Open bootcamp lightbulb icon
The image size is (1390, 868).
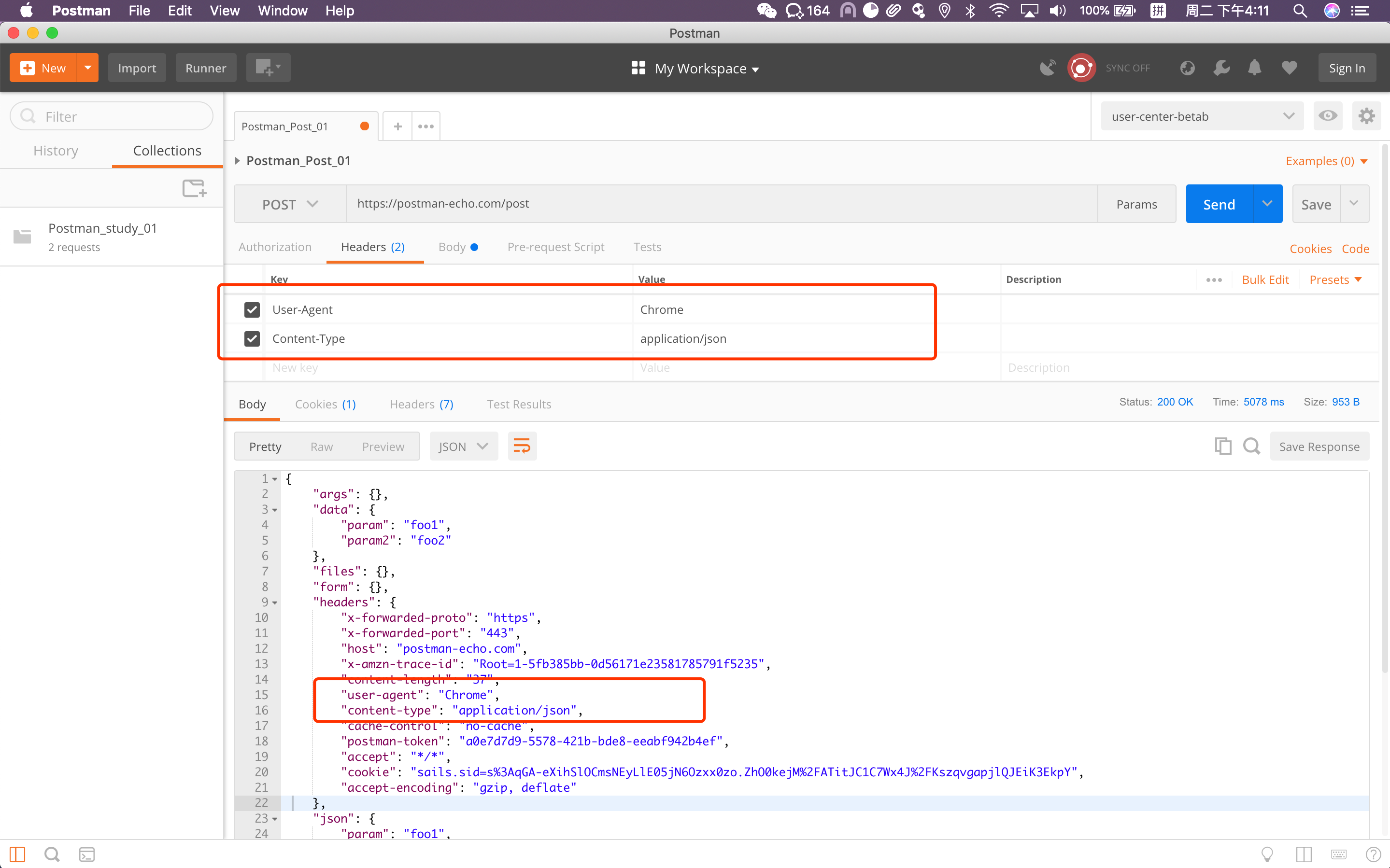1267,854
